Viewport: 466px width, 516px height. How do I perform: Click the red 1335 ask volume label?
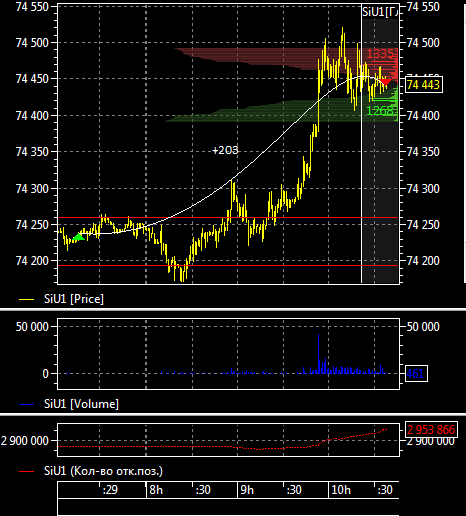tap(380, 54)
